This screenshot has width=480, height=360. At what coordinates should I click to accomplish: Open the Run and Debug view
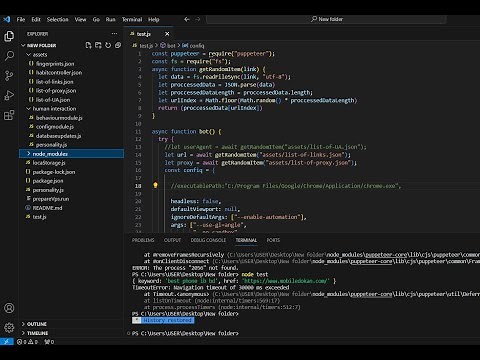[9, 96]
